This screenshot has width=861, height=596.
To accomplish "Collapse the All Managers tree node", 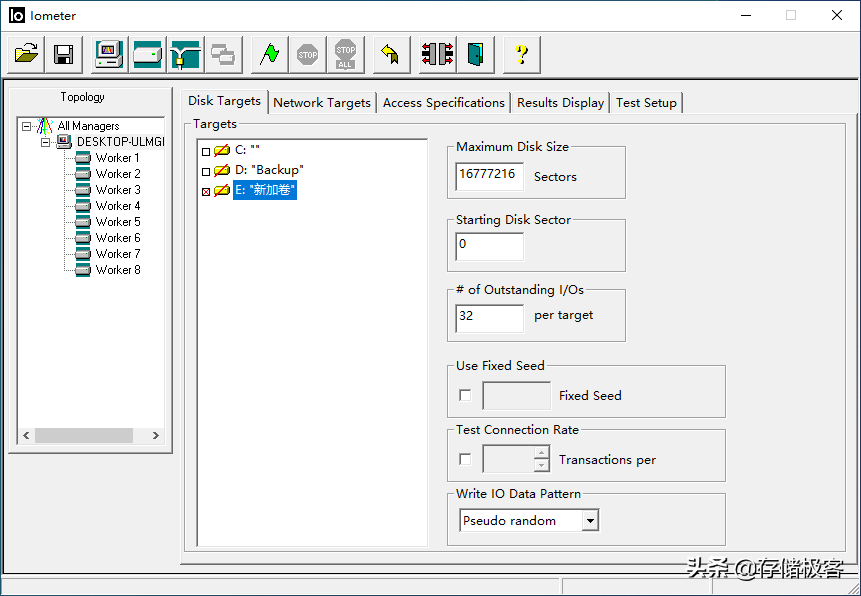I will point(27,127).
